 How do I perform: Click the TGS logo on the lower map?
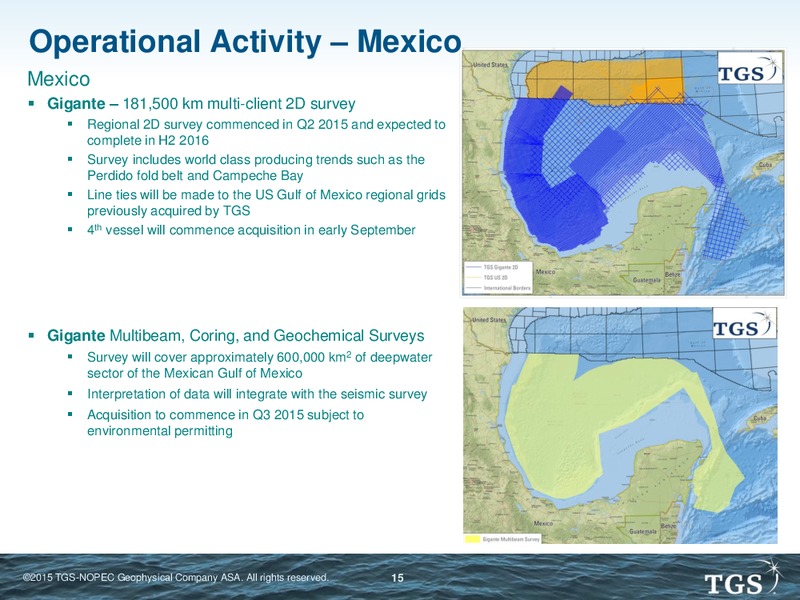(744, 322)
